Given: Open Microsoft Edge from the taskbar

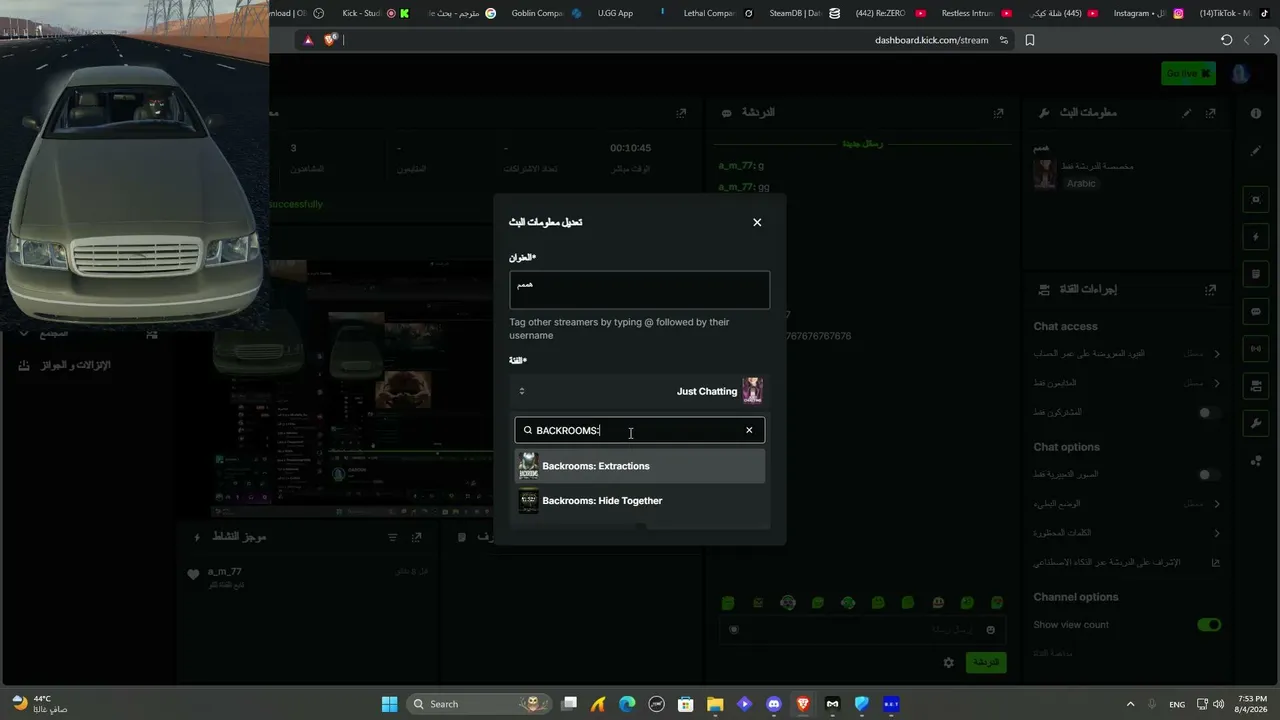Looking at the screenshot, I should (627, 704).
